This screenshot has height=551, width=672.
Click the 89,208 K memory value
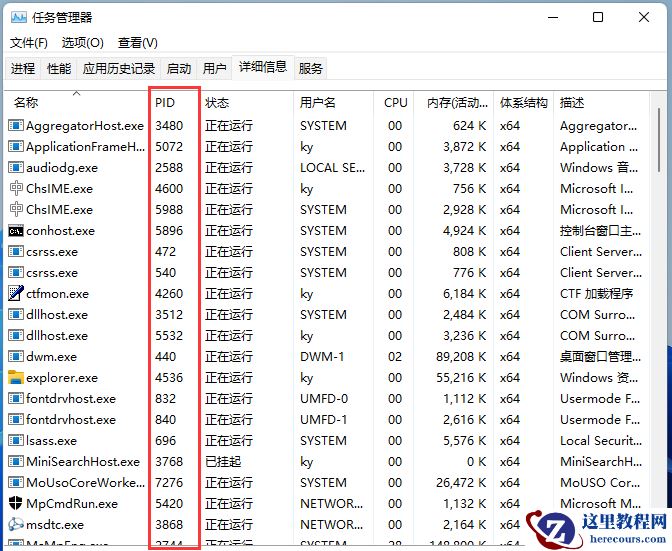461,356
